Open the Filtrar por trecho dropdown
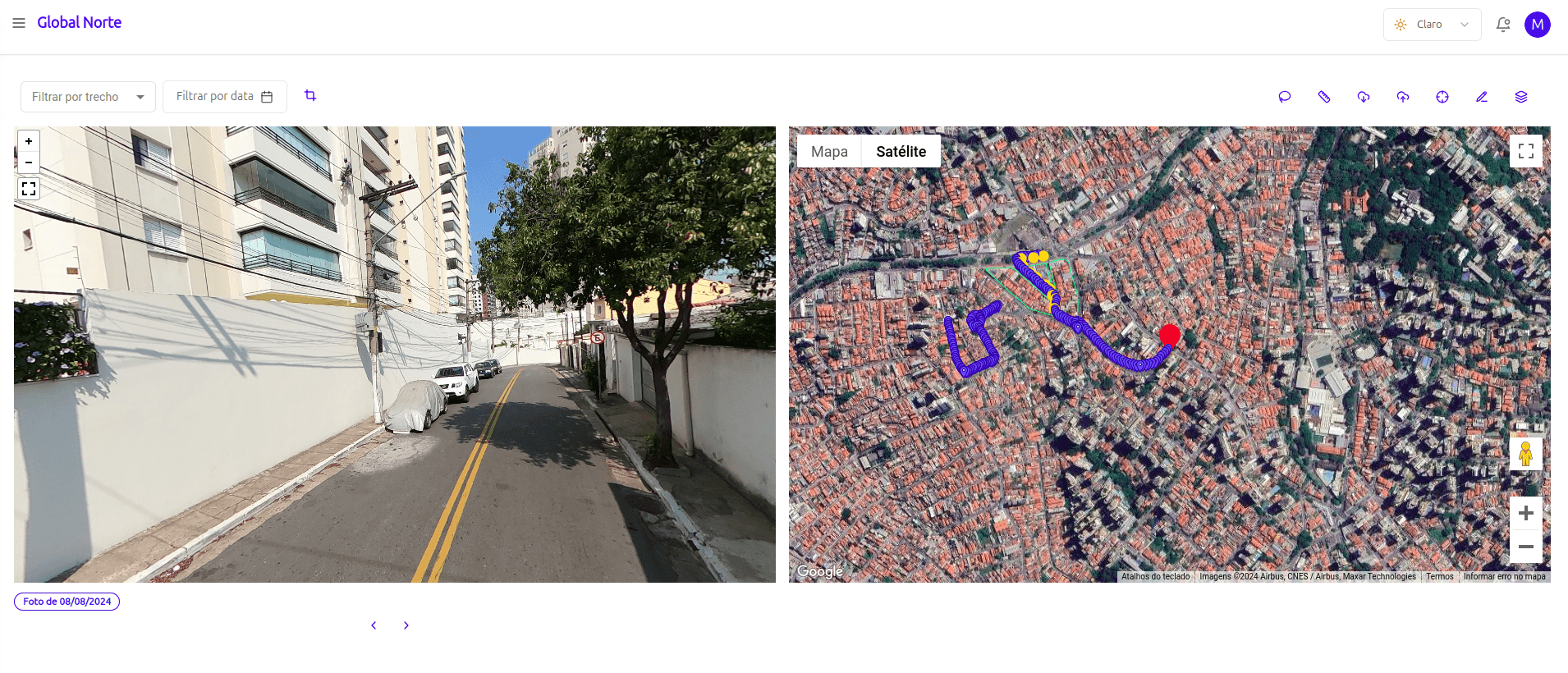 coord(88,97)
